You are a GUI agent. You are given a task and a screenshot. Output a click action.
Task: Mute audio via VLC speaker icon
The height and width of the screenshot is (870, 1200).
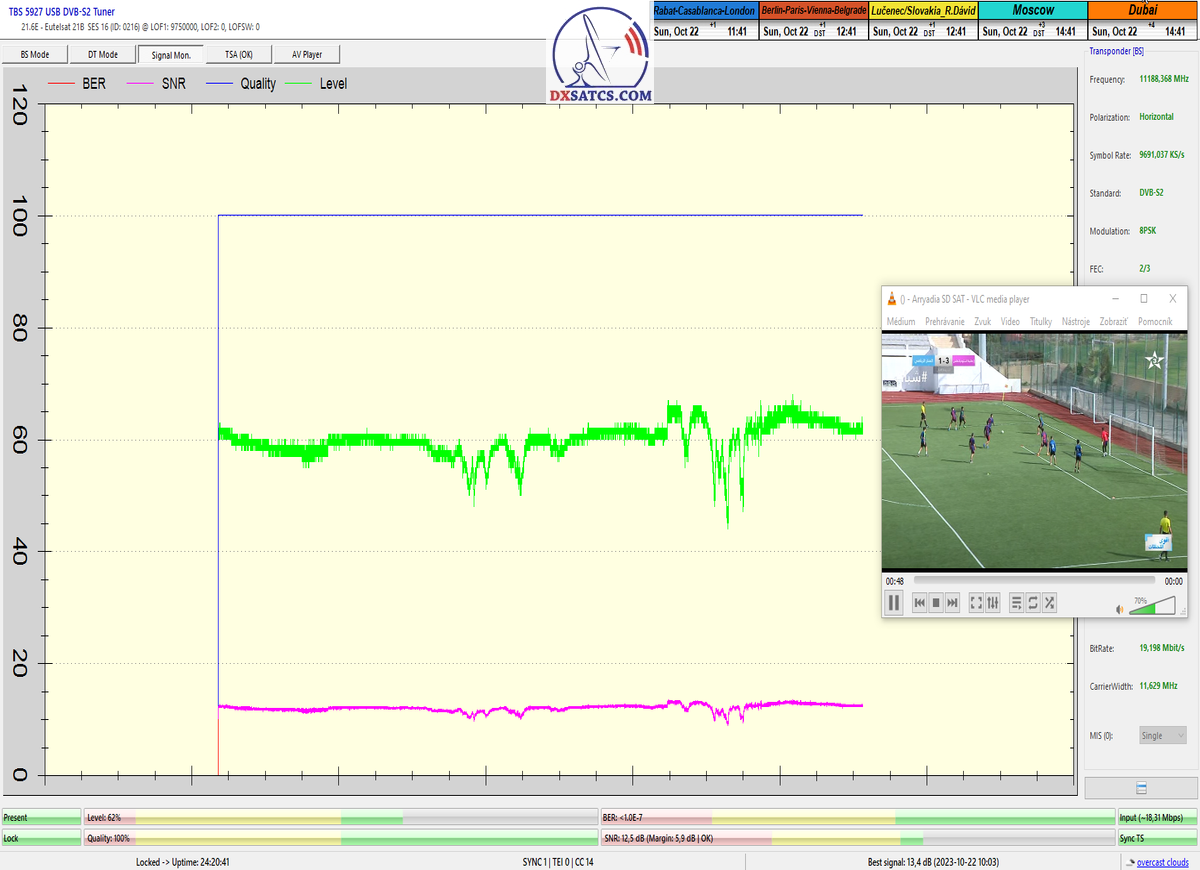[x=1120, y=608]
